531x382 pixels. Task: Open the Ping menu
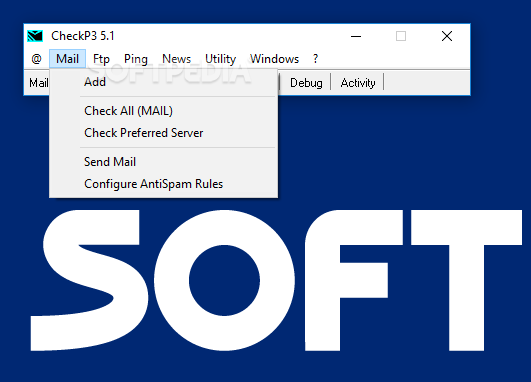136,59
